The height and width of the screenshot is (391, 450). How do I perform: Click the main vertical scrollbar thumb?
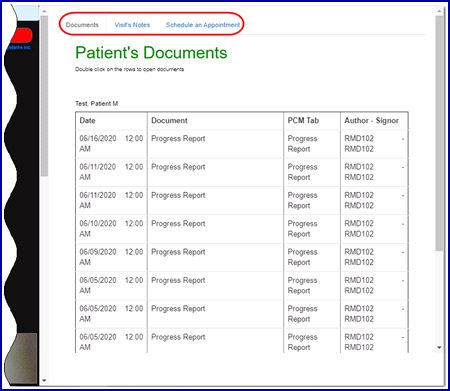pyautogui.click(x=439, y=133)
